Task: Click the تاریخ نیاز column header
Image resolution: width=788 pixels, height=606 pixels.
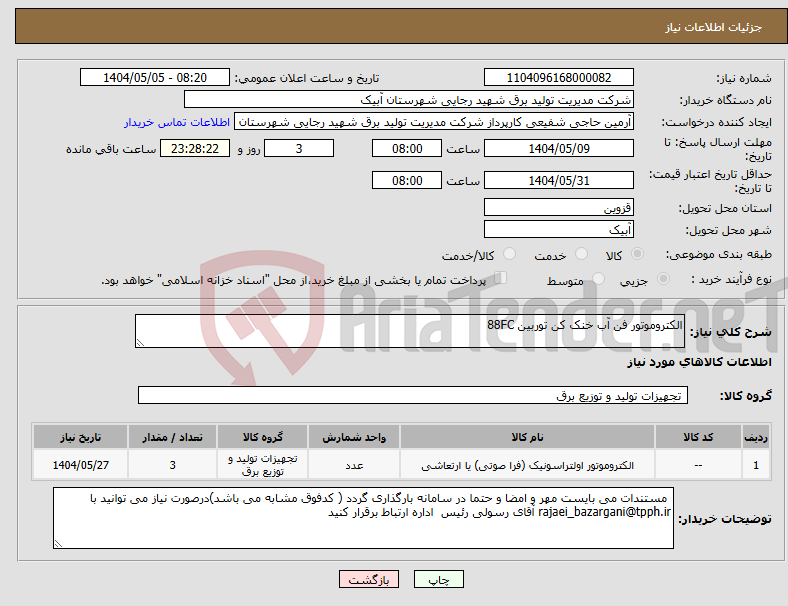Action: (x=80, y=437)
